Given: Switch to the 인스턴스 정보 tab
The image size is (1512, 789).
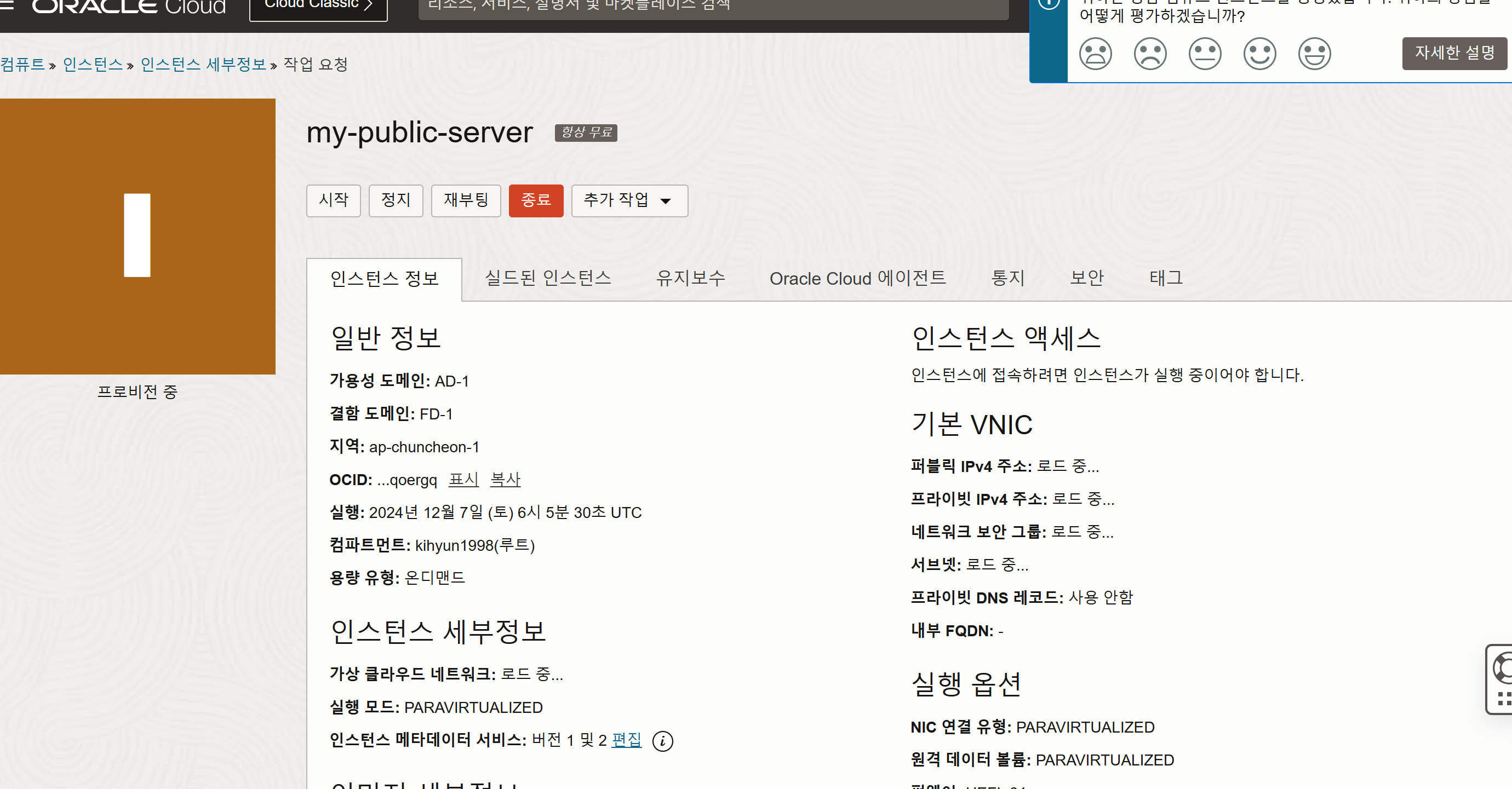Looking at the screenshot, I should point(385,279).
